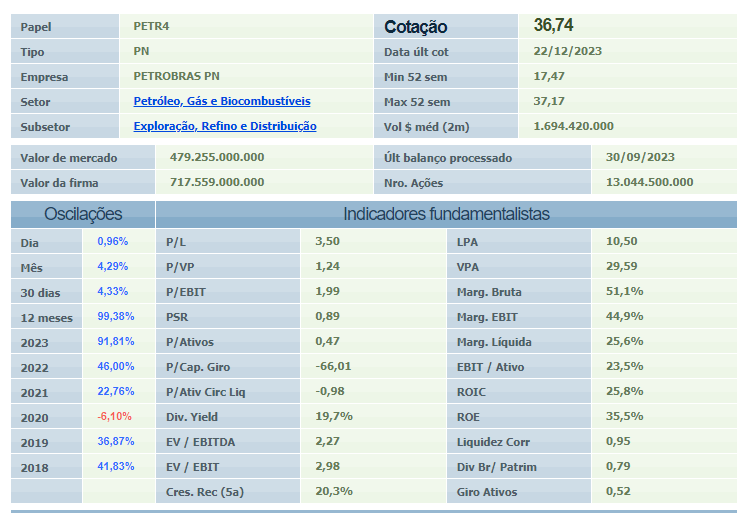Screen dimensions: 745x513
Task: Click the ROIC label
Action: tap(471, 392)
